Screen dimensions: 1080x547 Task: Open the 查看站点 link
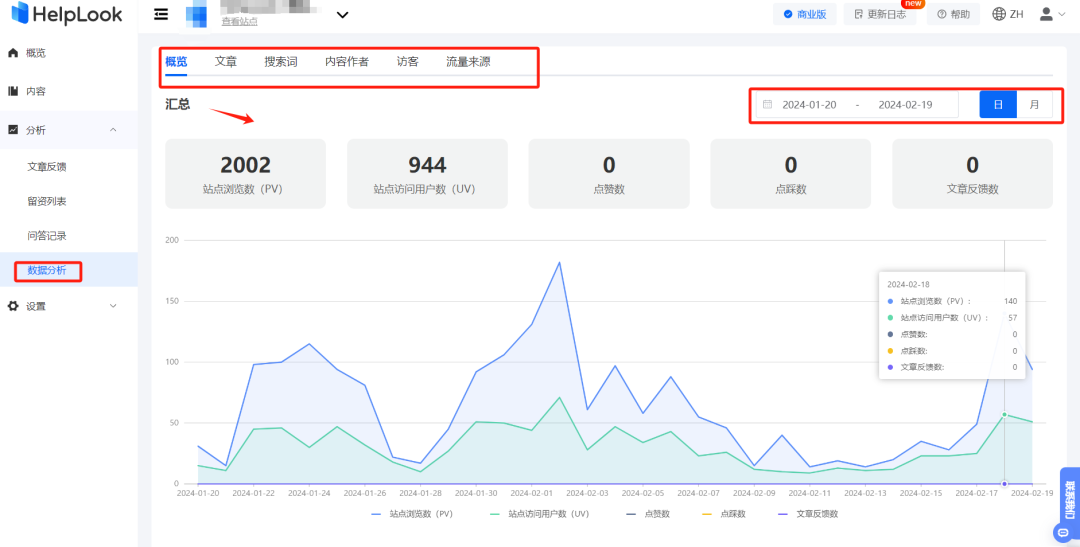pos(240,22)
